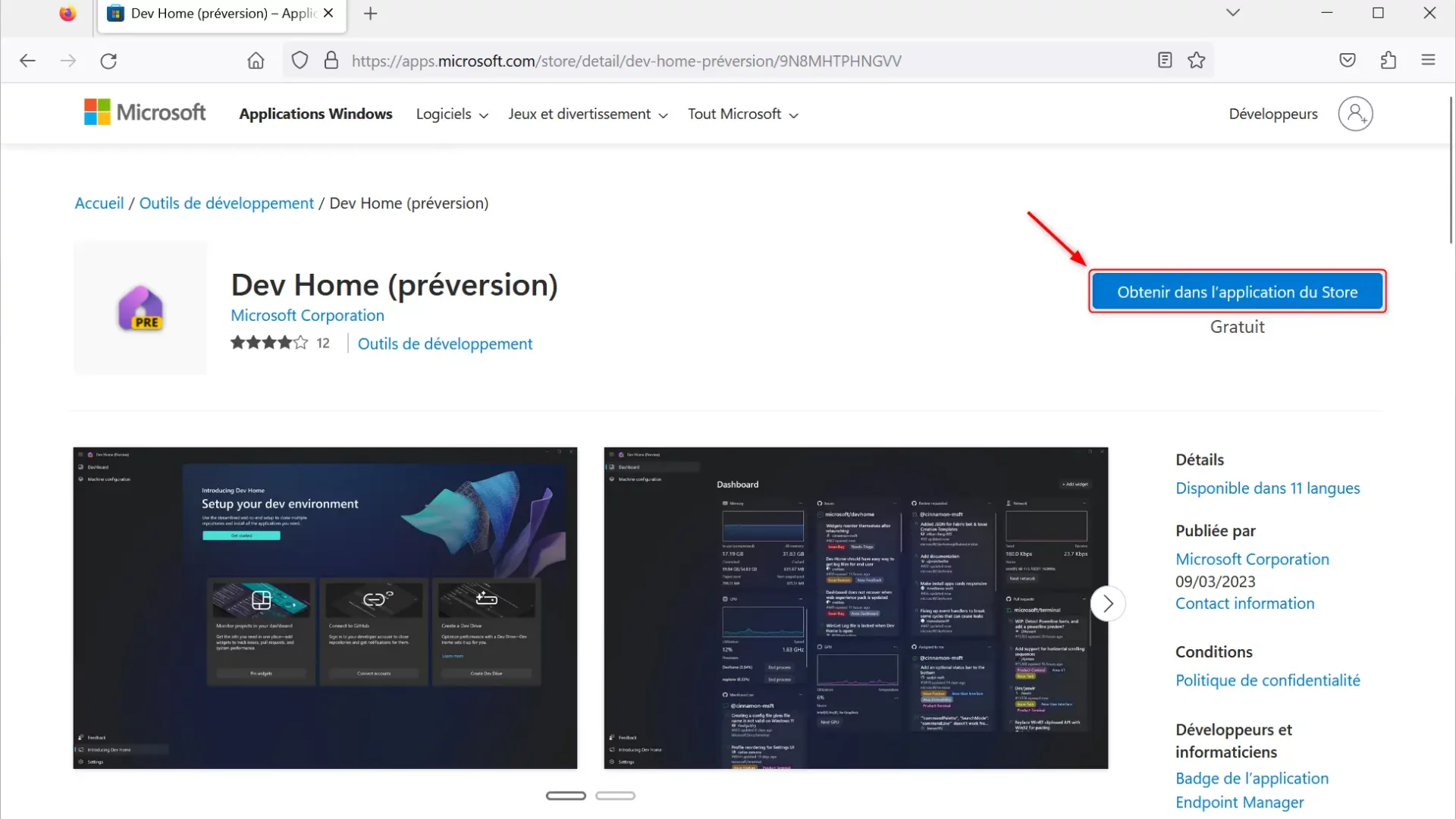Go to Accueil breadcrumb

coord(99,203)
